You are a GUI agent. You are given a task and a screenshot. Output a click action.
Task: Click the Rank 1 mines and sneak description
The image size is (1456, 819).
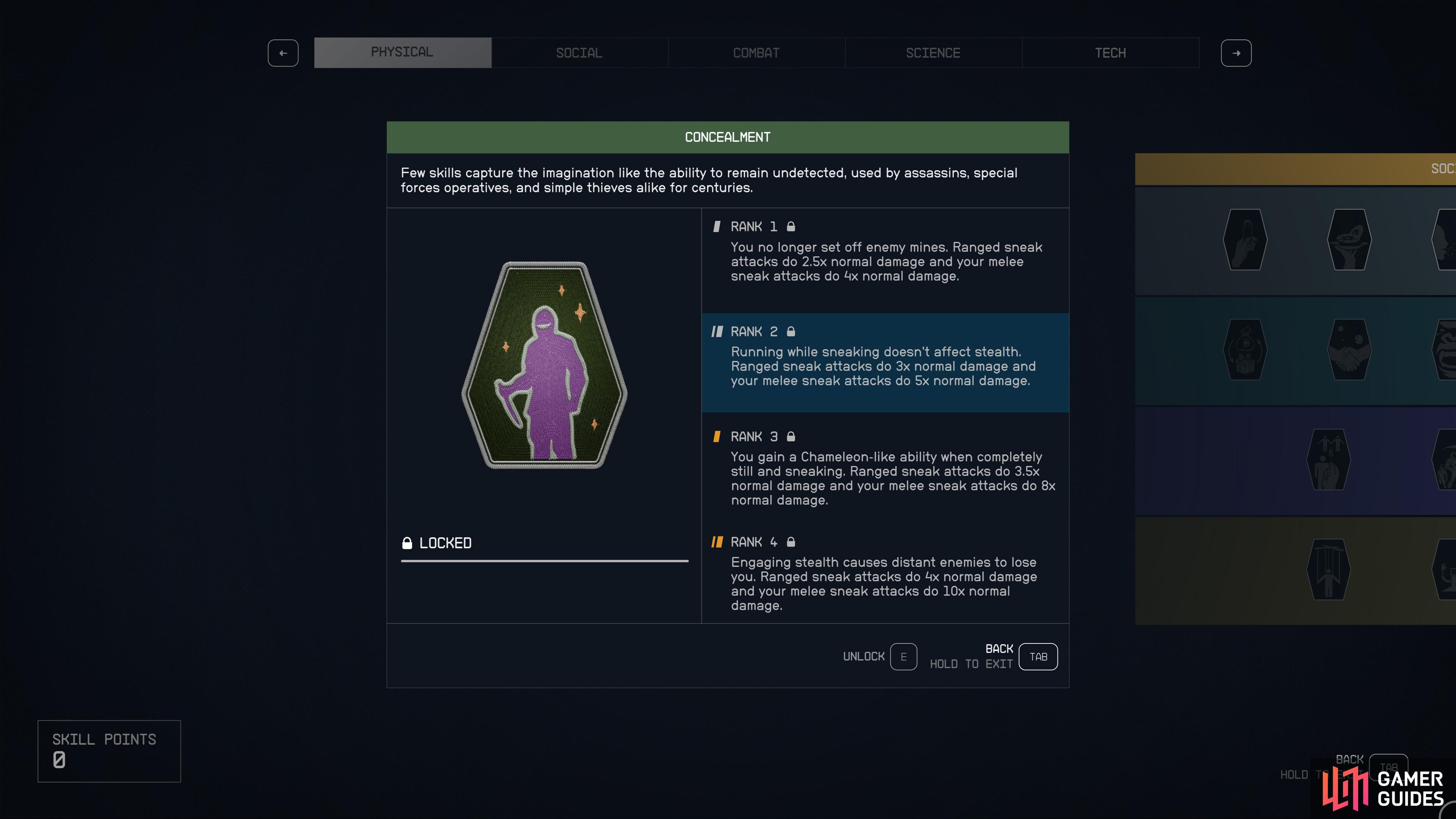pyautogui.click(x=886, y=262)
